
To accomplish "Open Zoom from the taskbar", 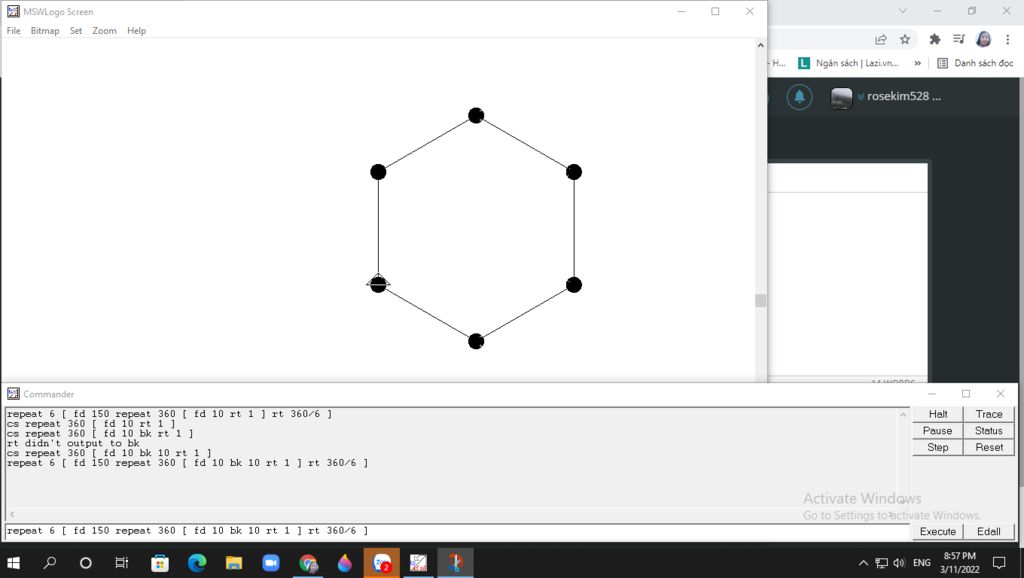I will (270, 562).
